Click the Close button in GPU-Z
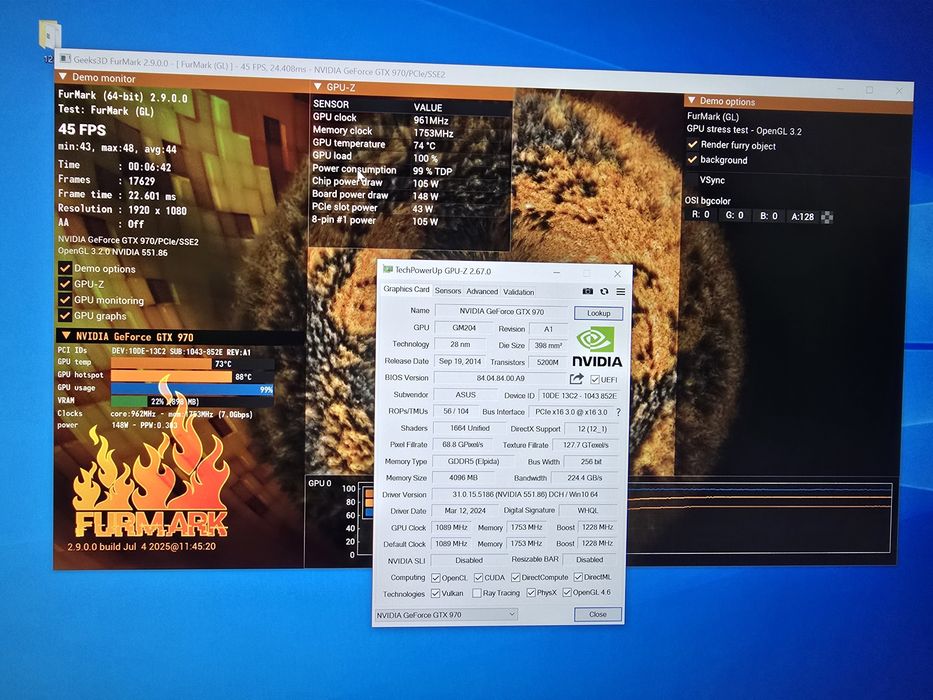This screenshot has width=933, height=700. point(597,614)
